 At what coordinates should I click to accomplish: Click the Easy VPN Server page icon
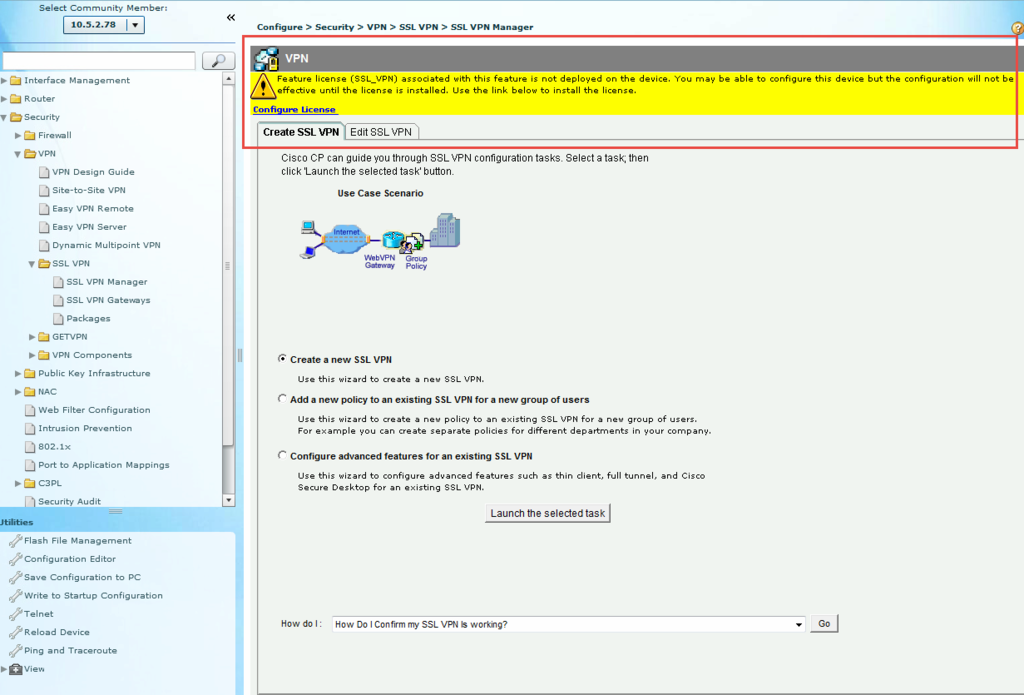coord(44,227)
